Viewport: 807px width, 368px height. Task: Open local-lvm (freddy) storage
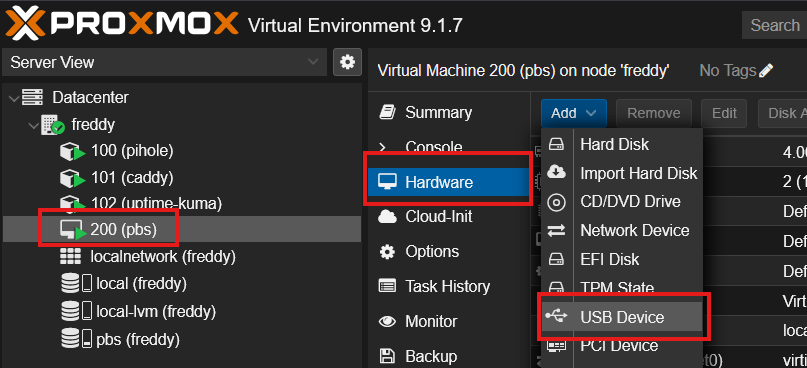[x=156, y=311]
